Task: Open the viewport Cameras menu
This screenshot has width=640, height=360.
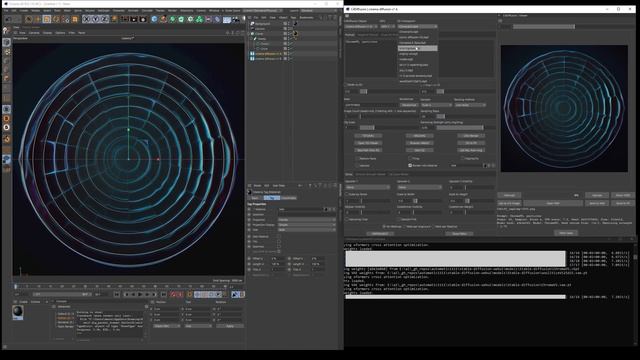Action: pyautogui.click(x=34, y=33)
